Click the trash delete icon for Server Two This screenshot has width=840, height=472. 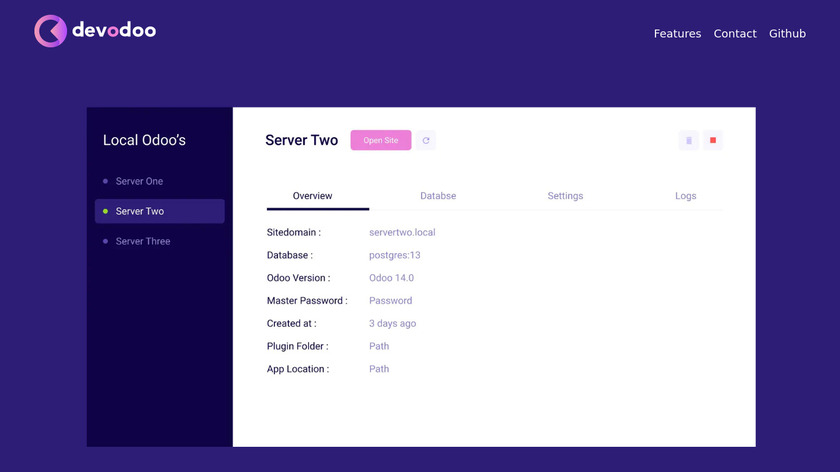[x=689, y=140]
